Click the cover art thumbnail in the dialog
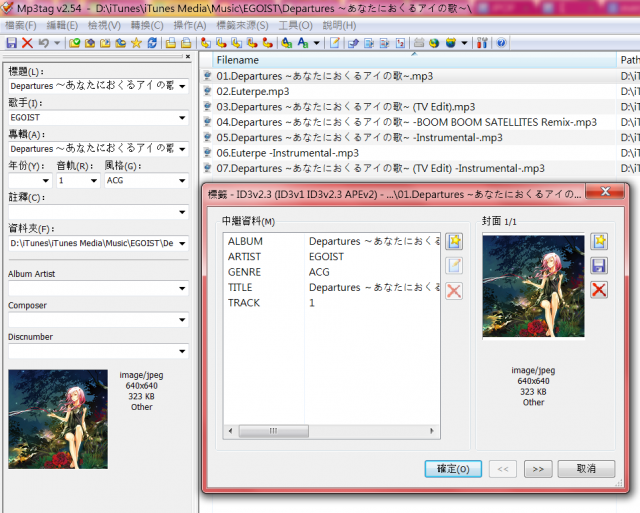The width and height of the screenshot is (640, 513). point(533,286)
